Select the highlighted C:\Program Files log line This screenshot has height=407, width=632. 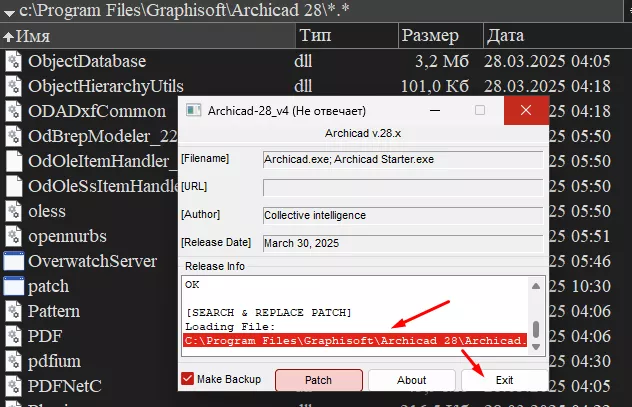(x=355, y=341)
